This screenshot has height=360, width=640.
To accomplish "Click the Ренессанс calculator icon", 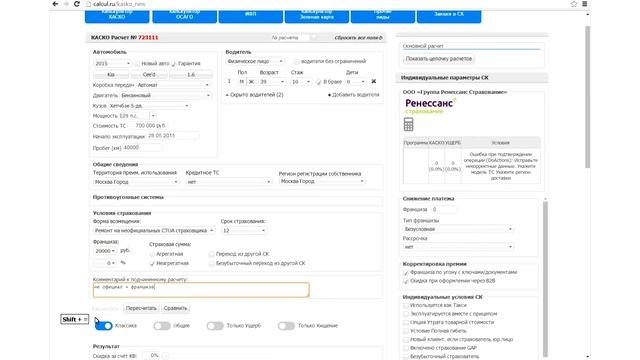I will click(x=408, y=124).
